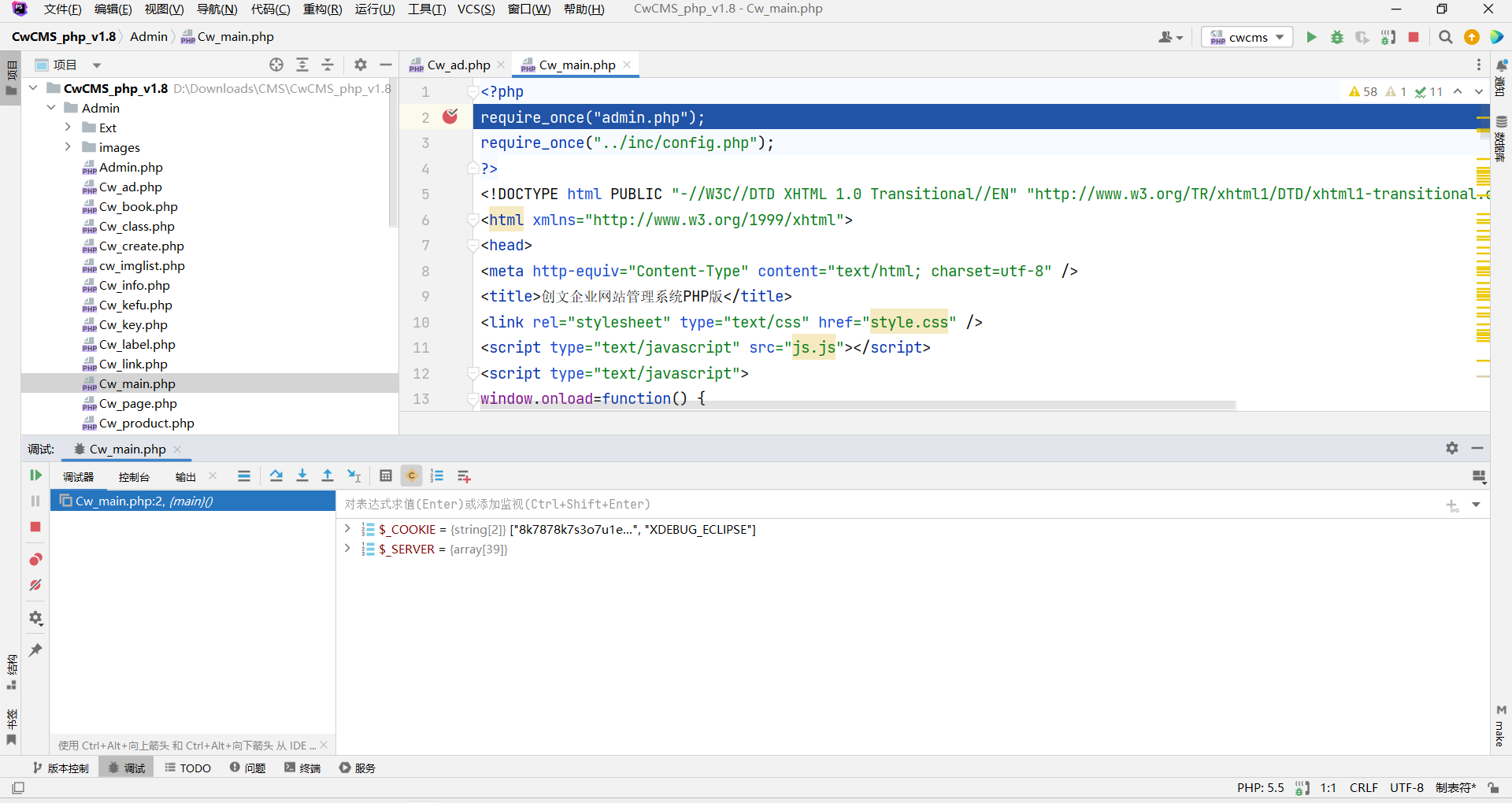Expand the Ext folder in project tree
1512x803 pixels.
coord(68,128)
